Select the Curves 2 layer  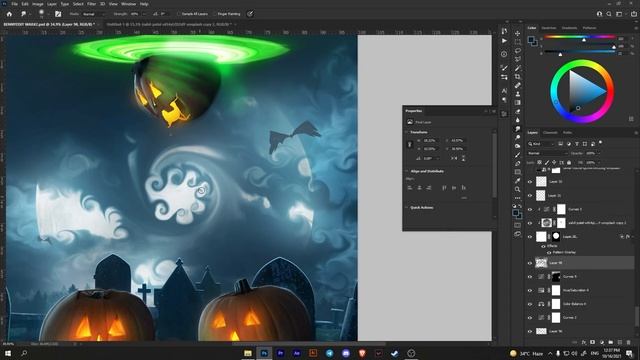(x=580, y=318)
